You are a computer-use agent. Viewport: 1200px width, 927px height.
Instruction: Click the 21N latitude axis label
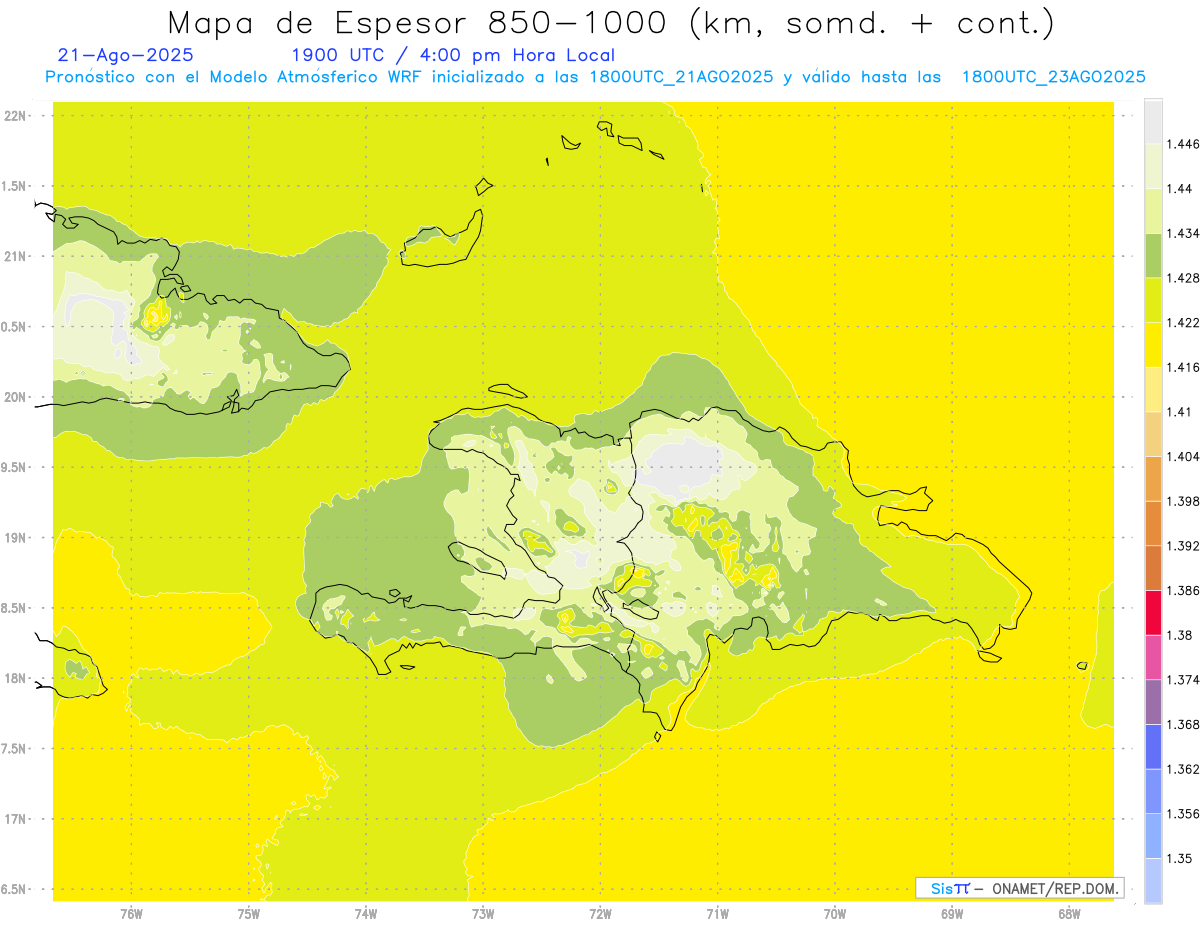(x=13, y=256)
